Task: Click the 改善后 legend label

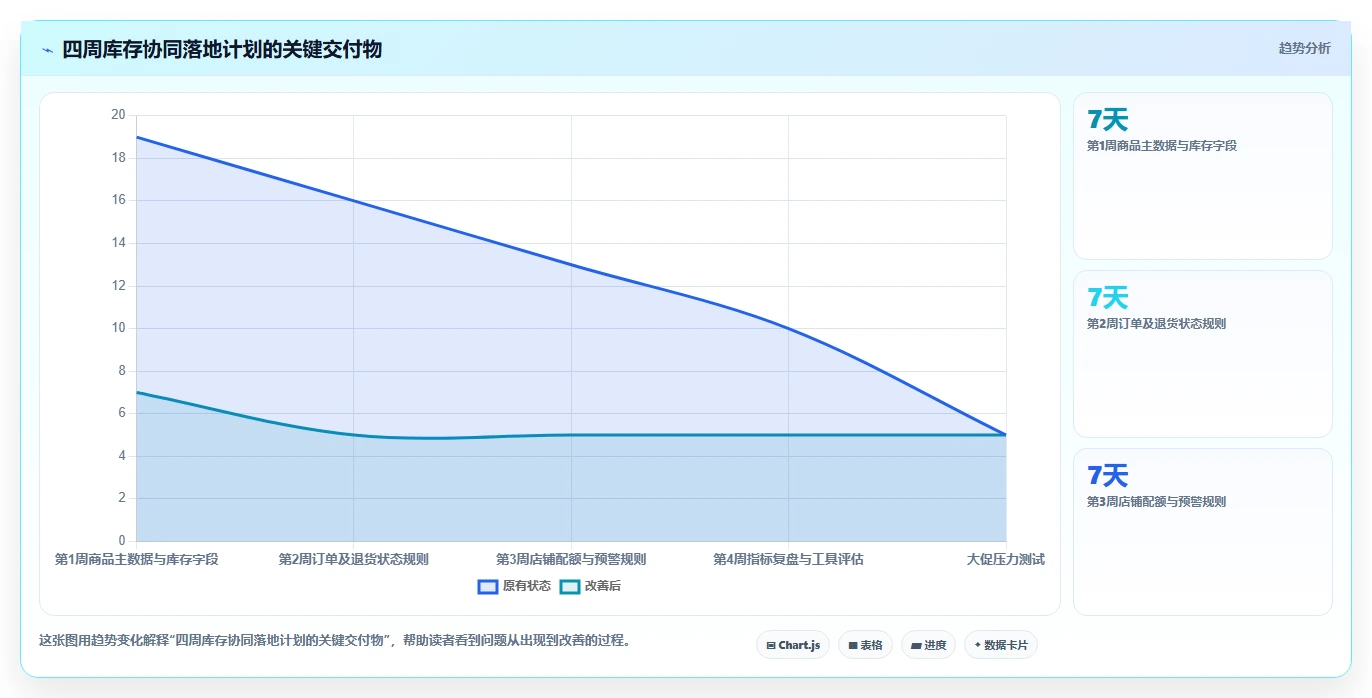Action: [603, 586]
